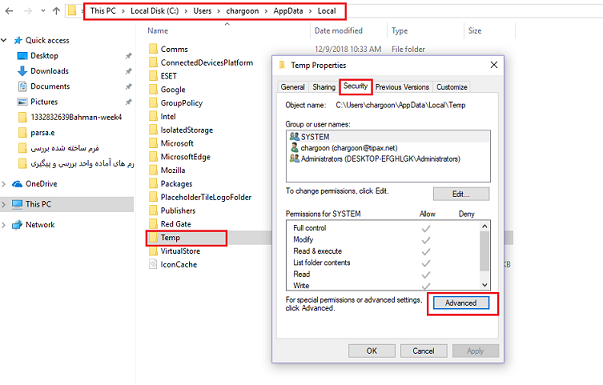603x385 pixels.
Task: Sort by the Type column header
Action: [400, 31]
